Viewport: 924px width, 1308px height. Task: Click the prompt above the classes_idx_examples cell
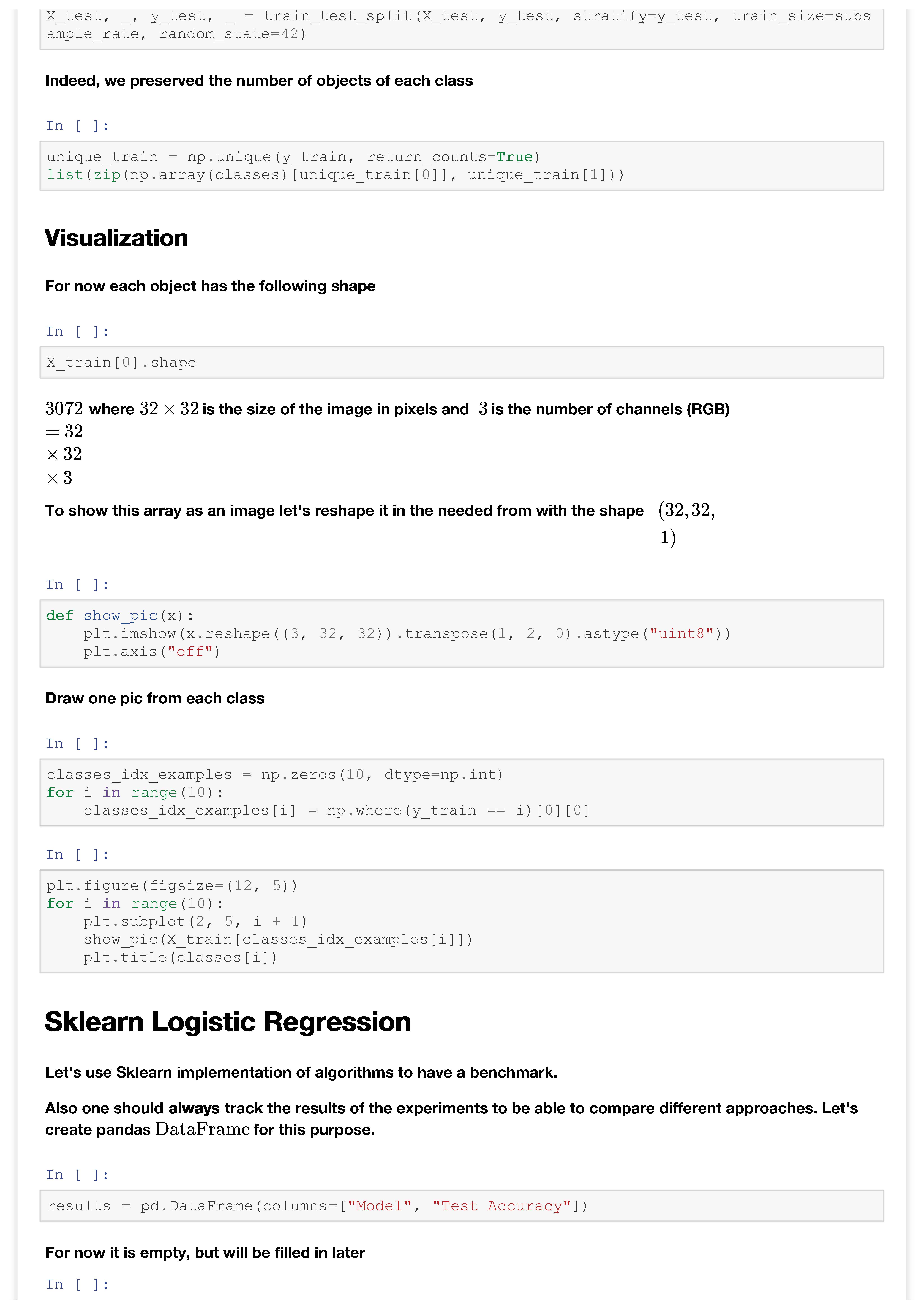tap(77, 743)
